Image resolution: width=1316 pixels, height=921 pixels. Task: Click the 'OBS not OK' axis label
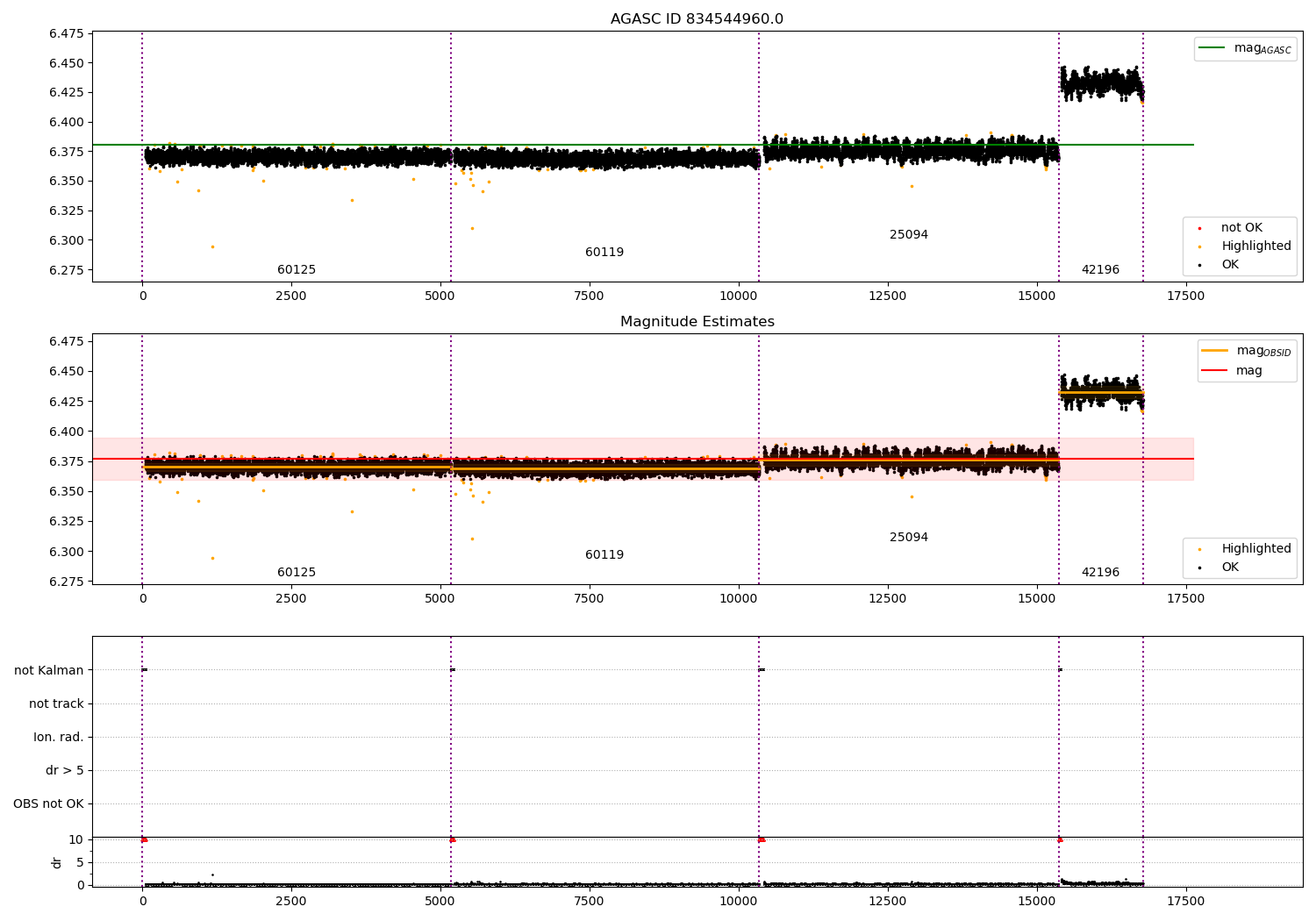click(x=48, y=804)
